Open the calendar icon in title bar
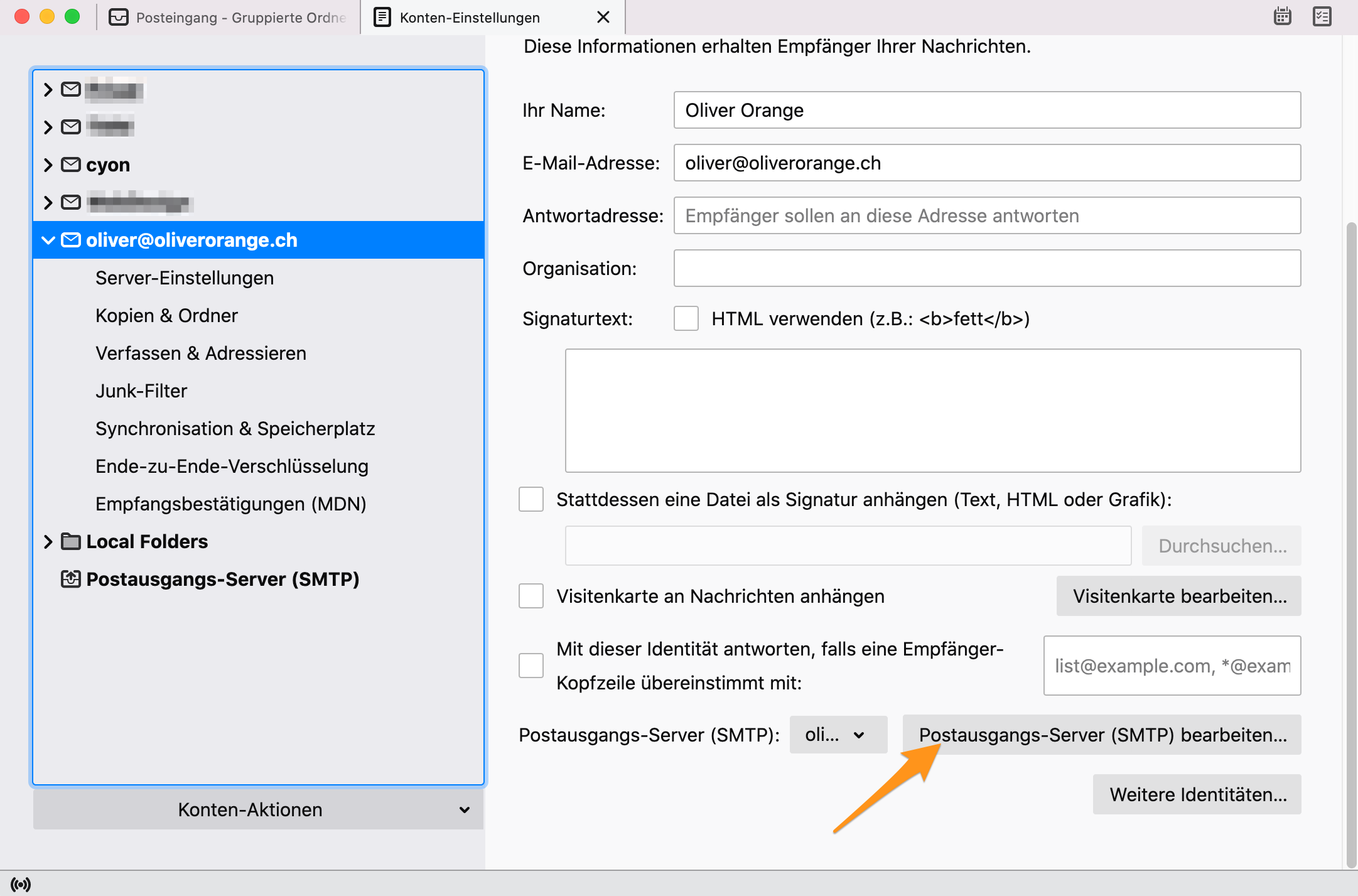 1282,16
